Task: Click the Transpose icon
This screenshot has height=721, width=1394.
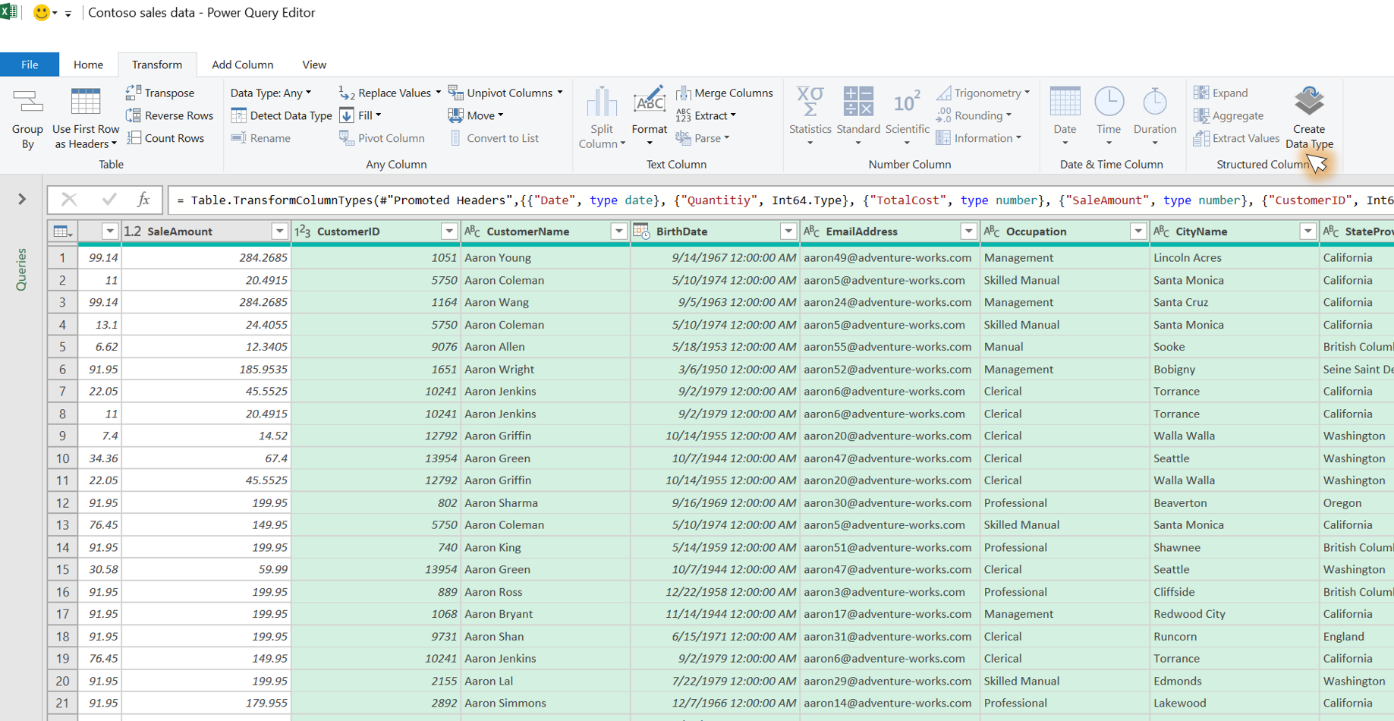Action: [134, 93]
